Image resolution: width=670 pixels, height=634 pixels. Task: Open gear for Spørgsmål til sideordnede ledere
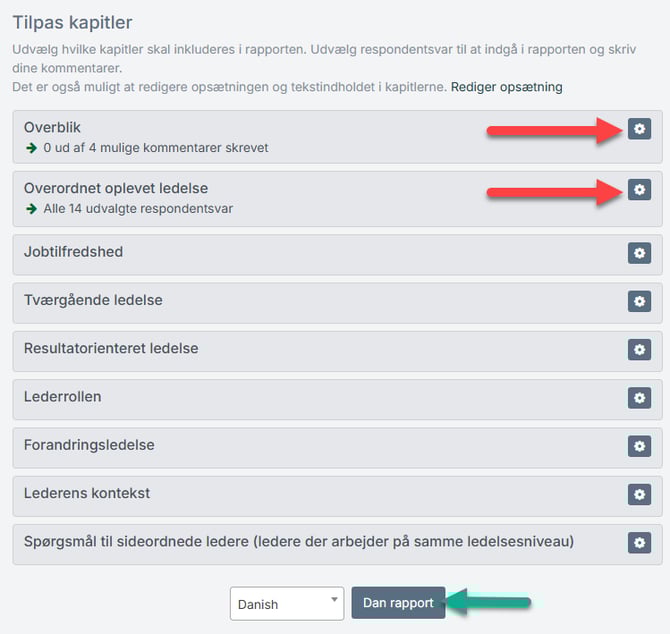pyautogui.click(x=639, y=542)
